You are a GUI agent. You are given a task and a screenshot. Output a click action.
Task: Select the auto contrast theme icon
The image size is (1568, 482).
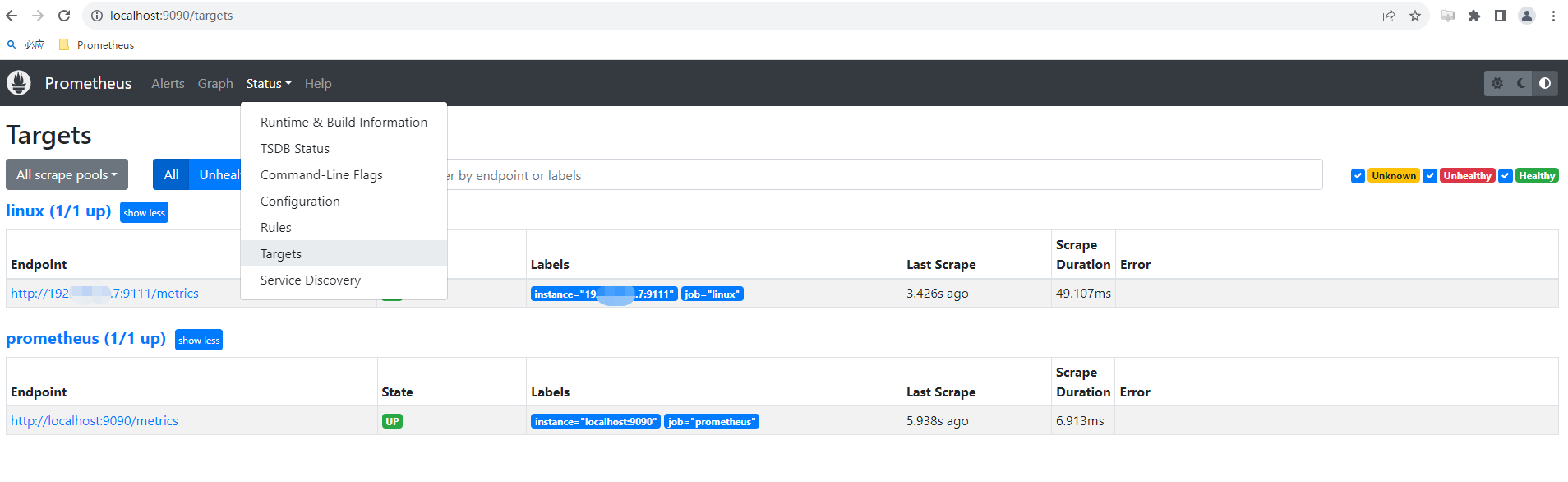pos(1545,83)
